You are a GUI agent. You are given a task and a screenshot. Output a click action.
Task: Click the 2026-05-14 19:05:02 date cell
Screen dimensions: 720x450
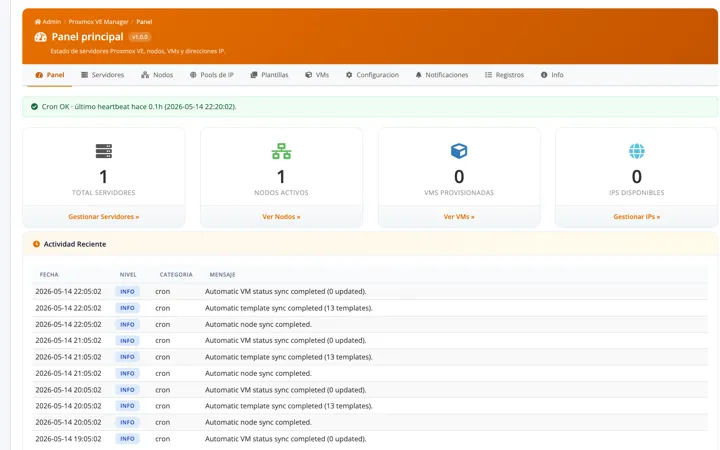pos(68,439)
